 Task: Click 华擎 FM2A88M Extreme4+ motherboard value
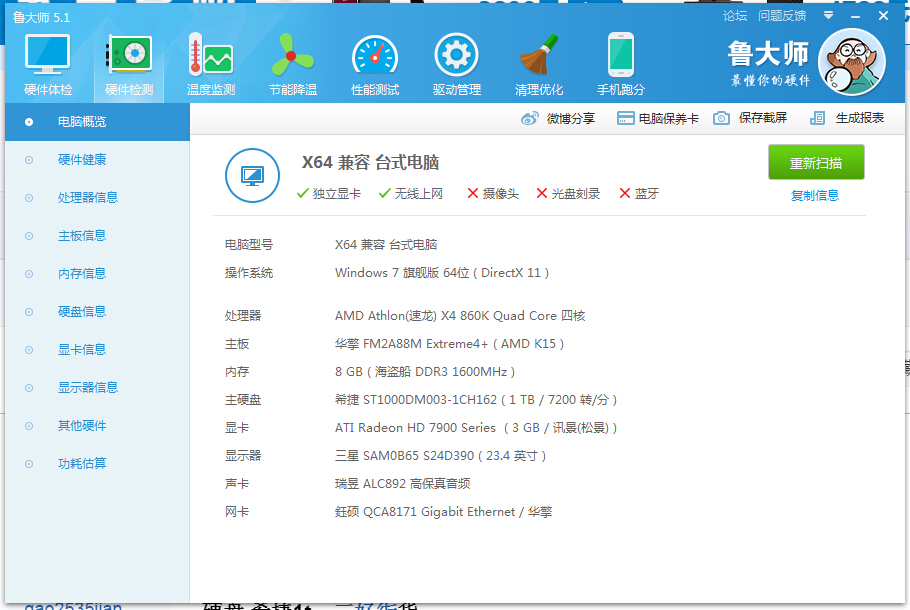tap(449, 344)
